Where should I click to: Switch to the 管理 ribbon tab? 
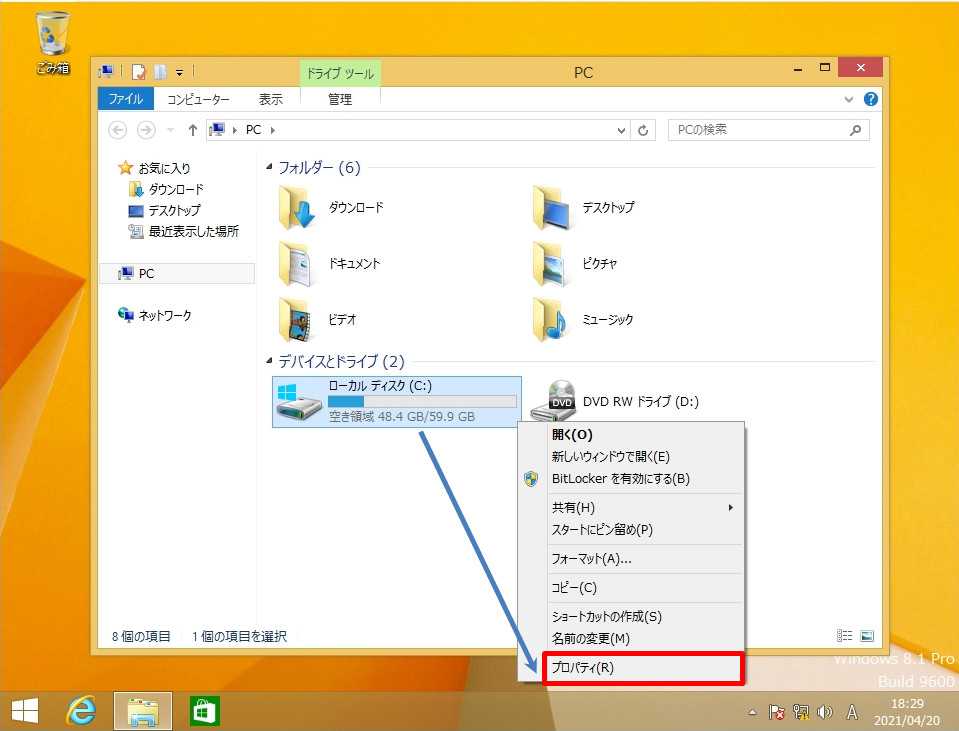[340, 99]
